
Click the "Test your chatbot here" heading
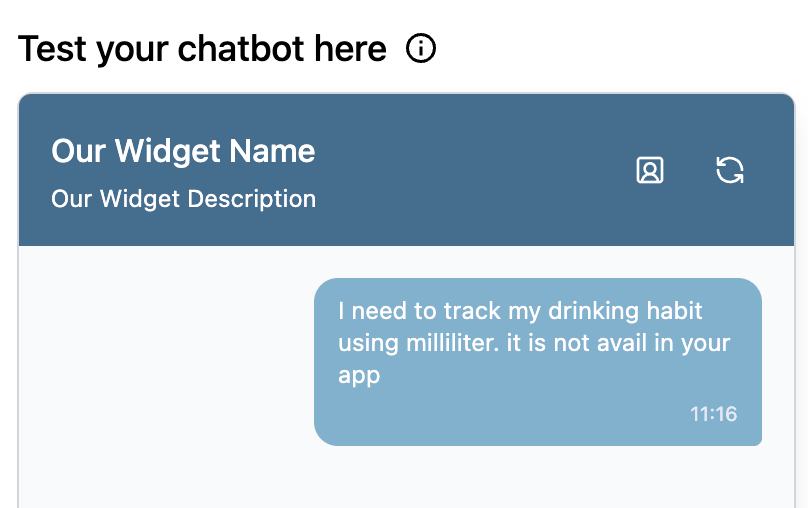[x=202, y=49]
